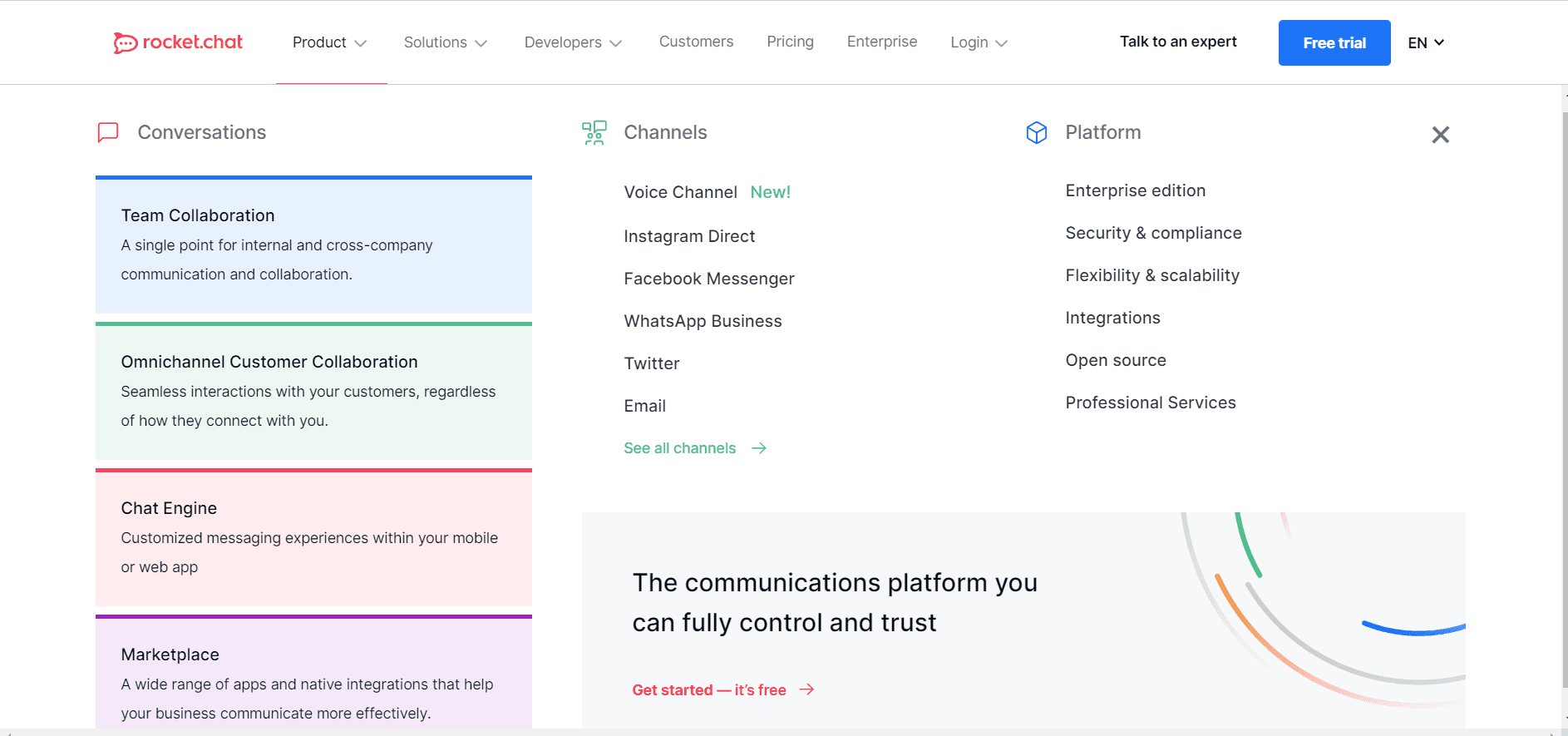Select Email channel
Screen dimensions: 1568x736
click(x=644, y=406)
